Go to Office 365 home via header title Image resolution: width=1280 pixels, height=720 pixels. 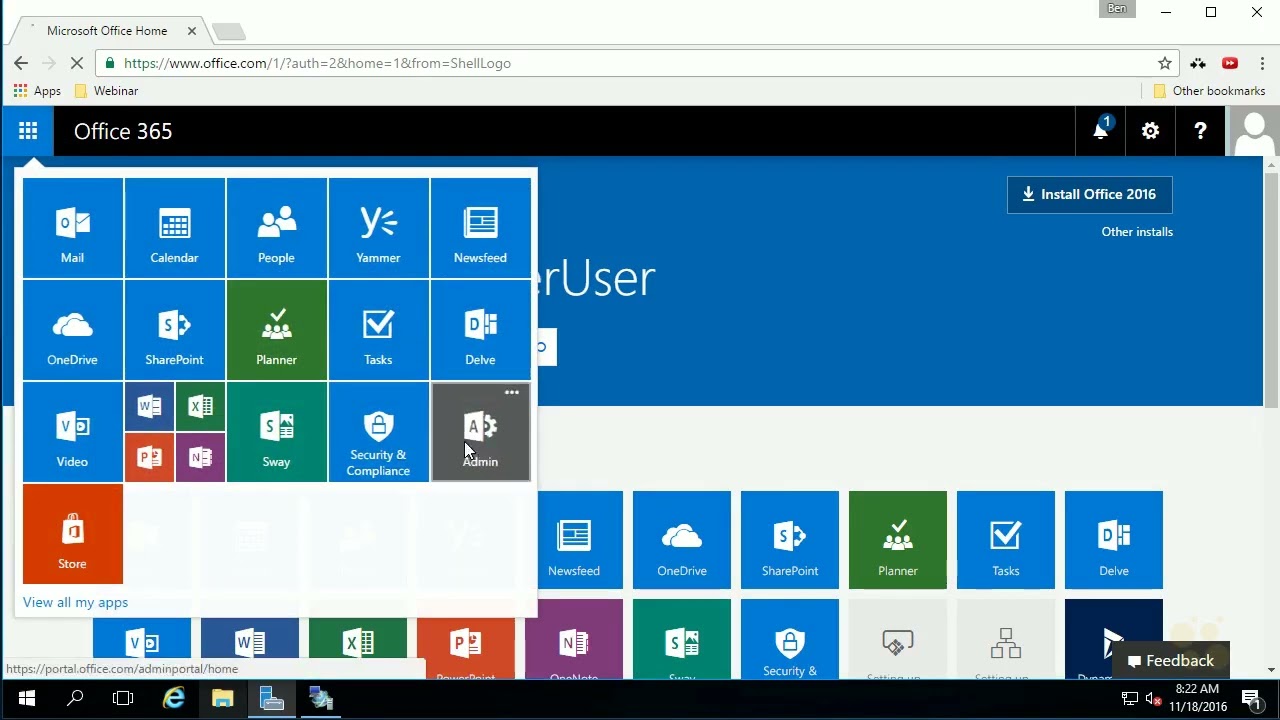coord(123,131)
